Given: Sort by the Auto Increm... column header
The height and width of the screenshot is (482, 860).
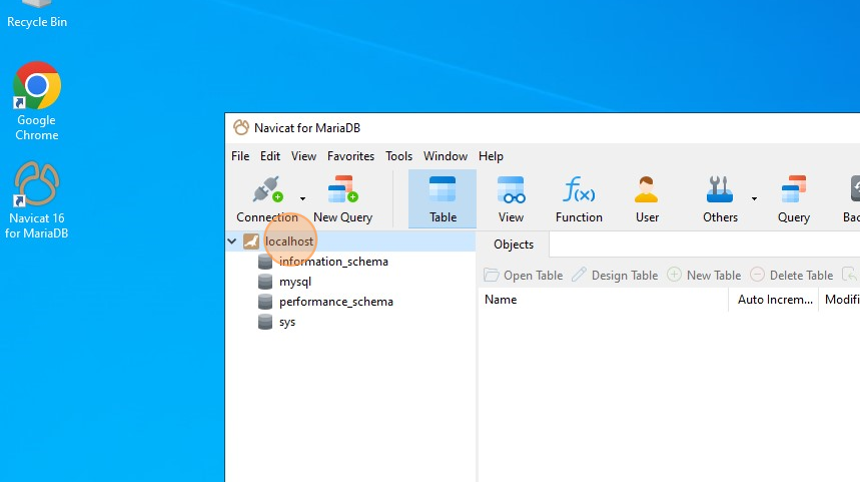Looking at the screenshot, I should [x=774, y=300].
